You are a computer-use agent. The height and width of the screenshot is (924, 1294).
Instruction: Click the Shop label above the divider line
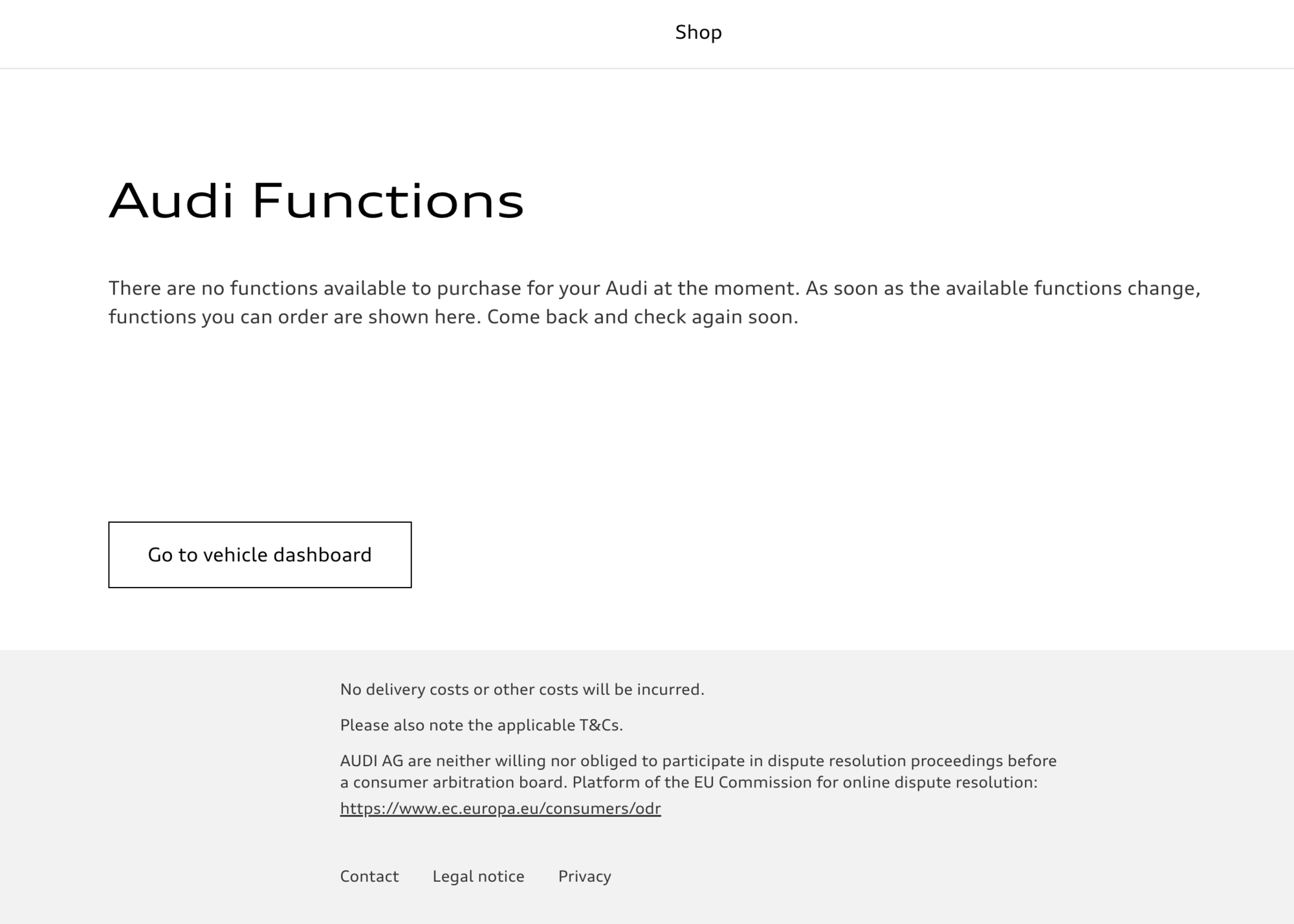coord(697,32)
